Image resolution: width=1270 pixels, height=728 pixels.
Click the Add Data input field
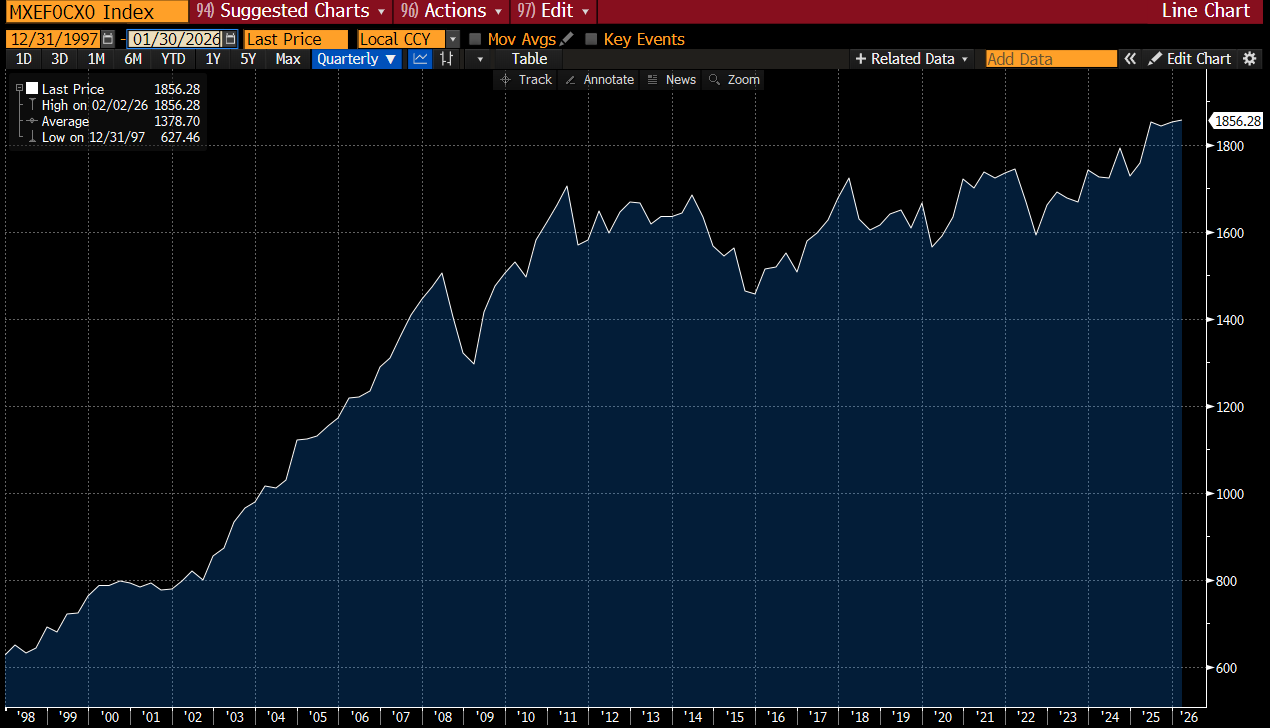coord(1050,59)
